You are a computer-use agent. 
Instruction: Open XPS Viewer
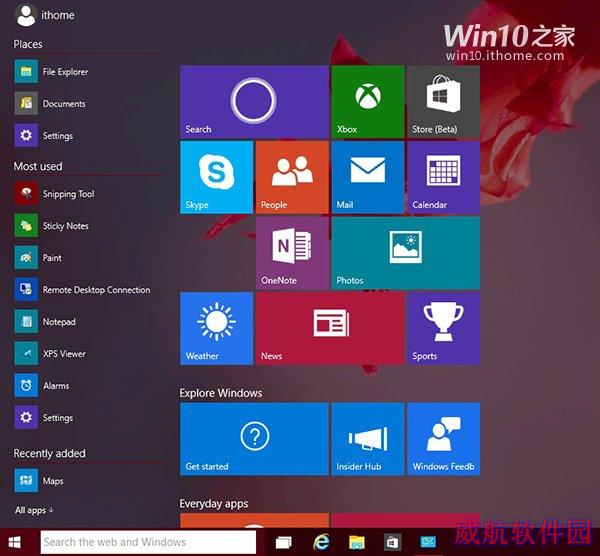coord(50,354)
